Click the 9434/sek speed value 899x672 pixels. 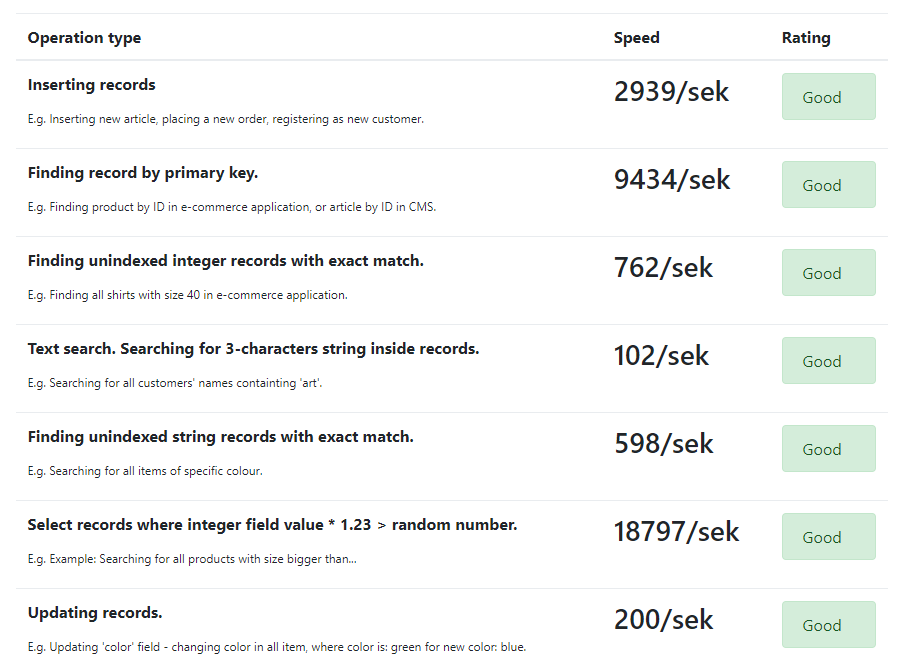pos(672,180)
